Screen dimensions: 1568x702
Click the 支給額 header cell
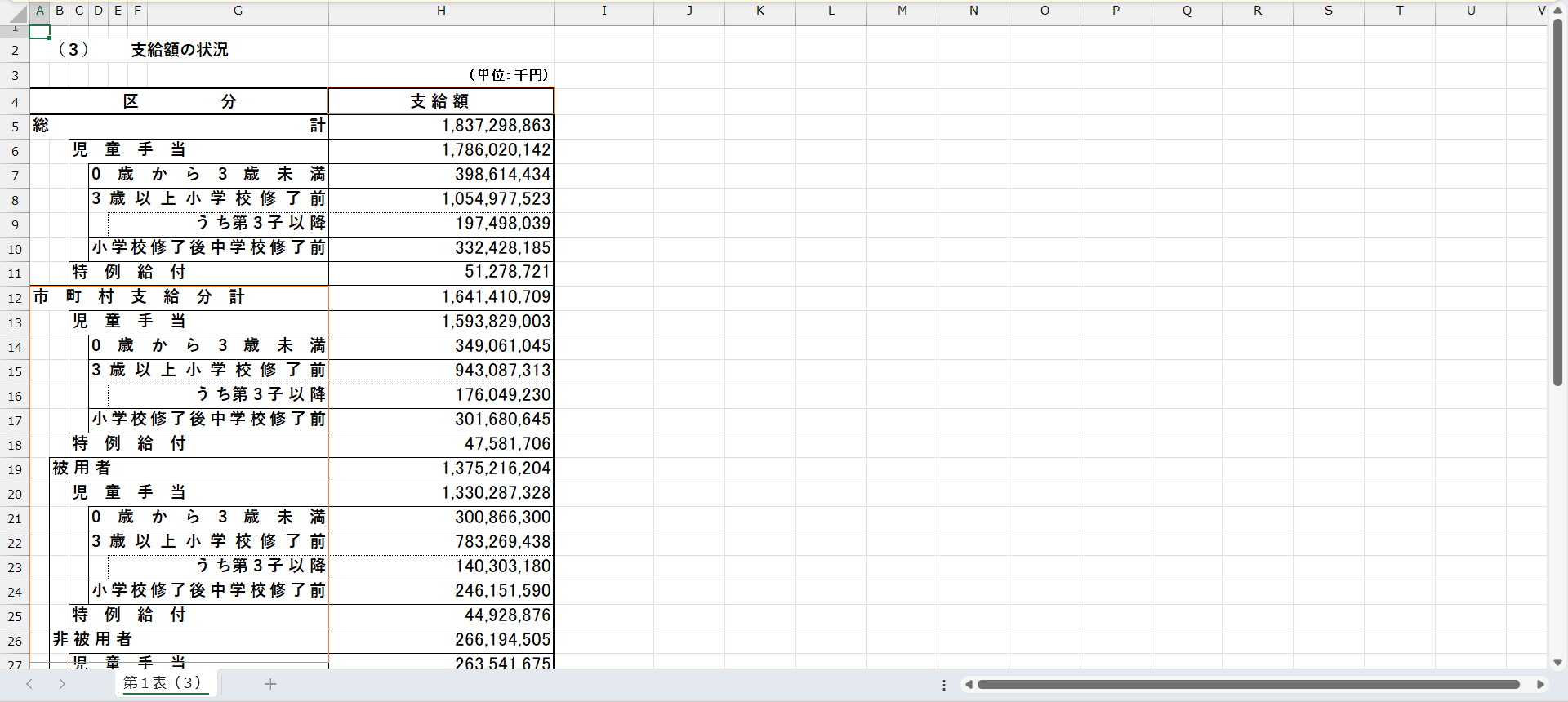440,101
